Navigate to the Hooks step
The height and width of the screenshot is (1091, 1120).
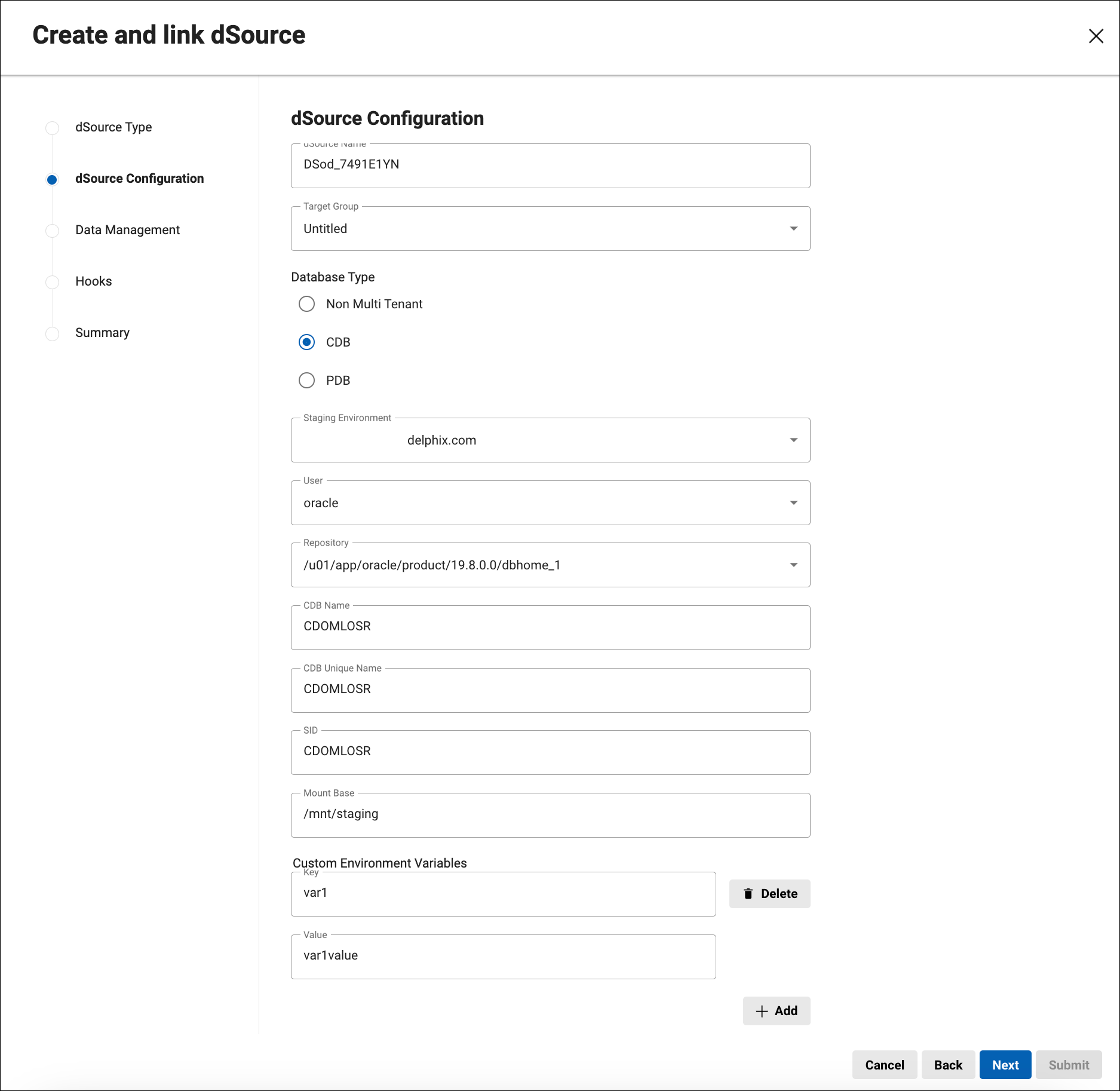pos(93,281)
